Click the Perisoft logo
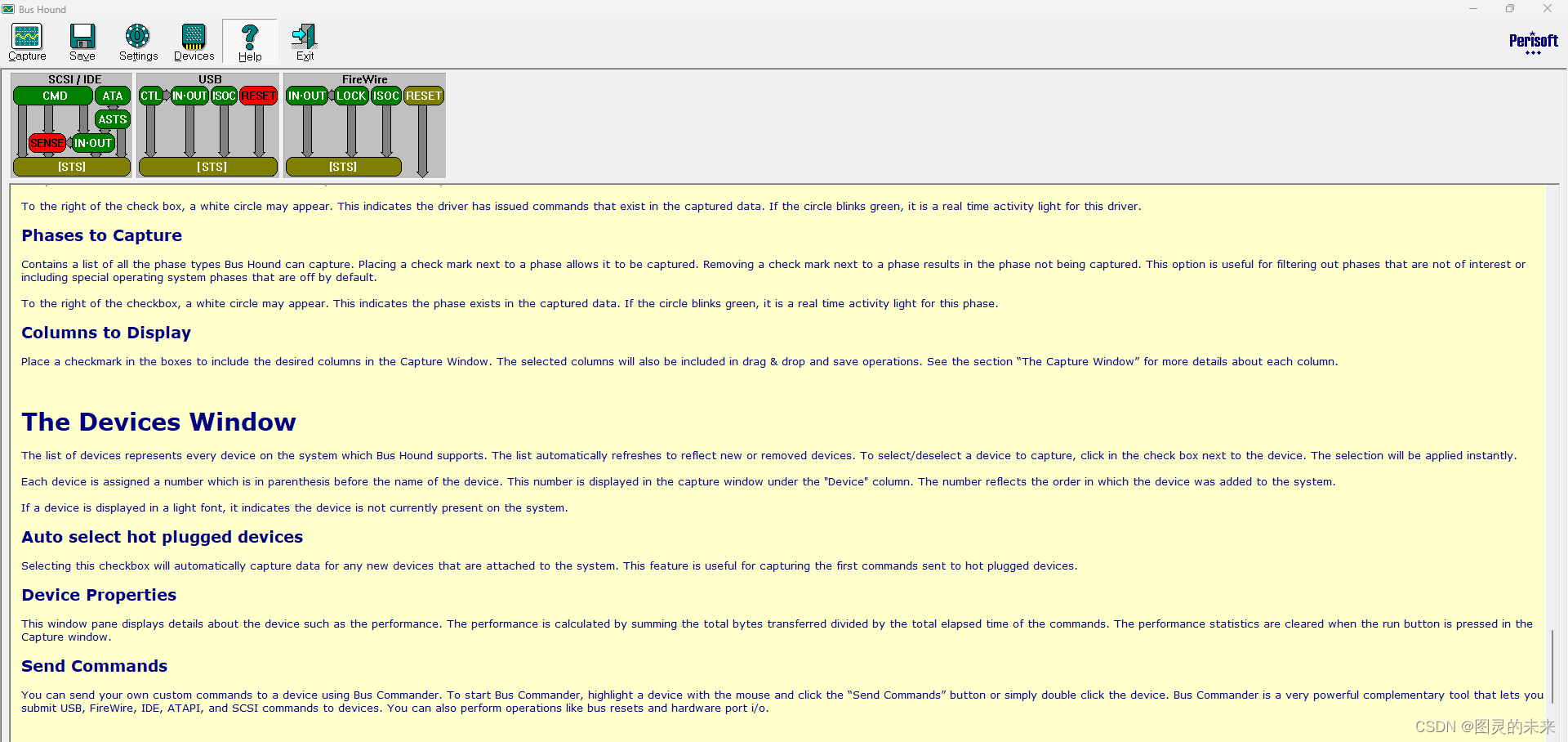 point(1533,42)
